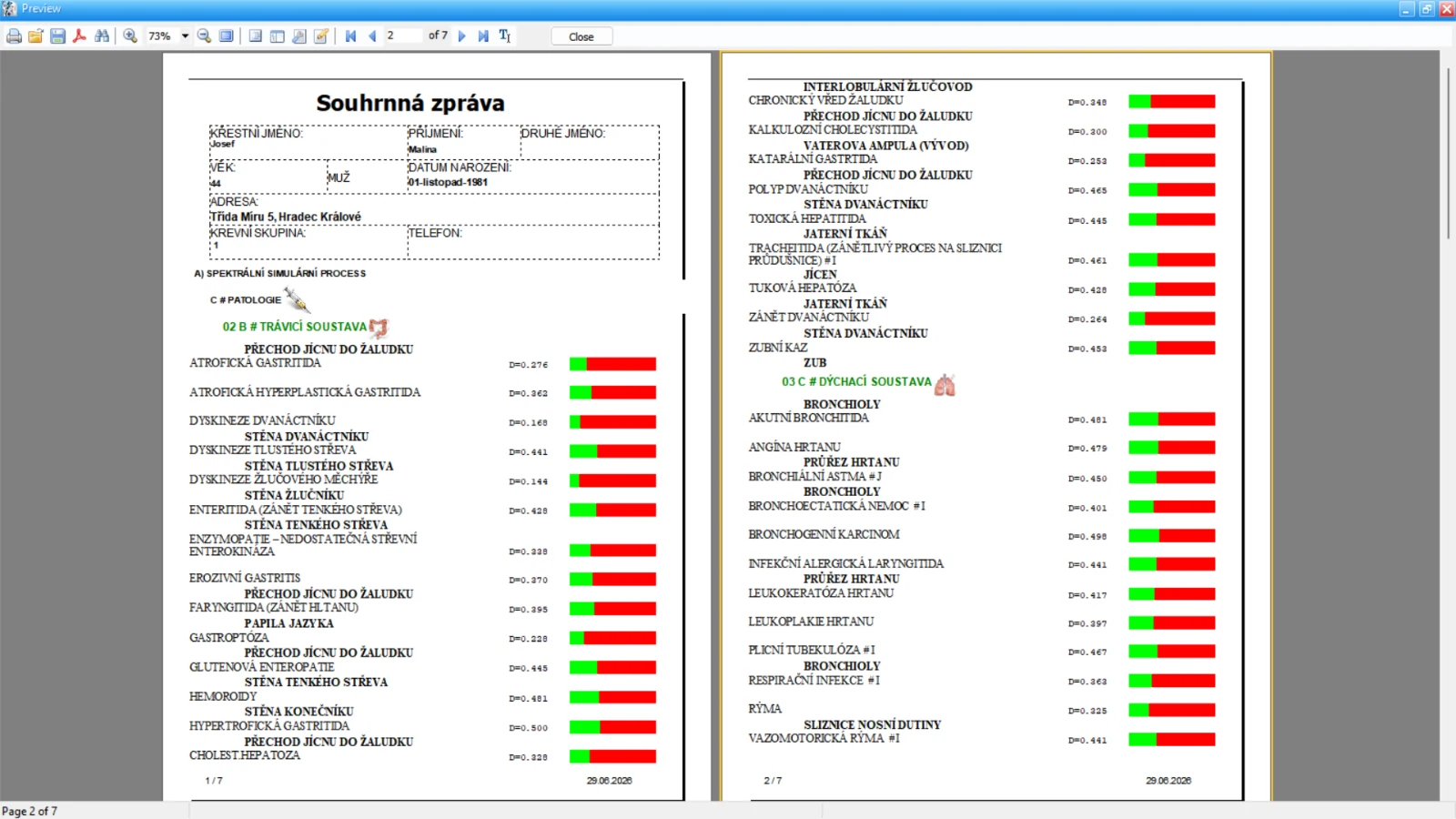Click the Edit page pencil icon
Image resolution: width=1456 pixels, height=819 pixels.
pos(320,36)
